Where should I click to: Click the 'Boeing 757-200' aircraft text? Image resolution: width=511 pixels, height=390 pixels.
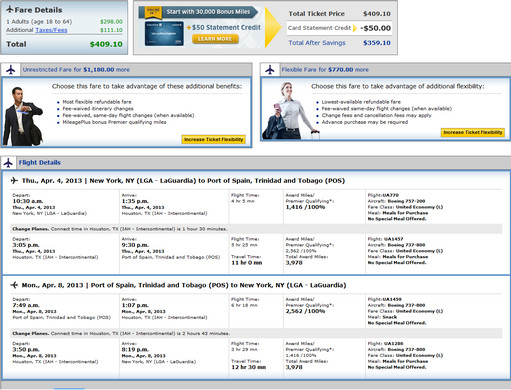tap(406, 201)
